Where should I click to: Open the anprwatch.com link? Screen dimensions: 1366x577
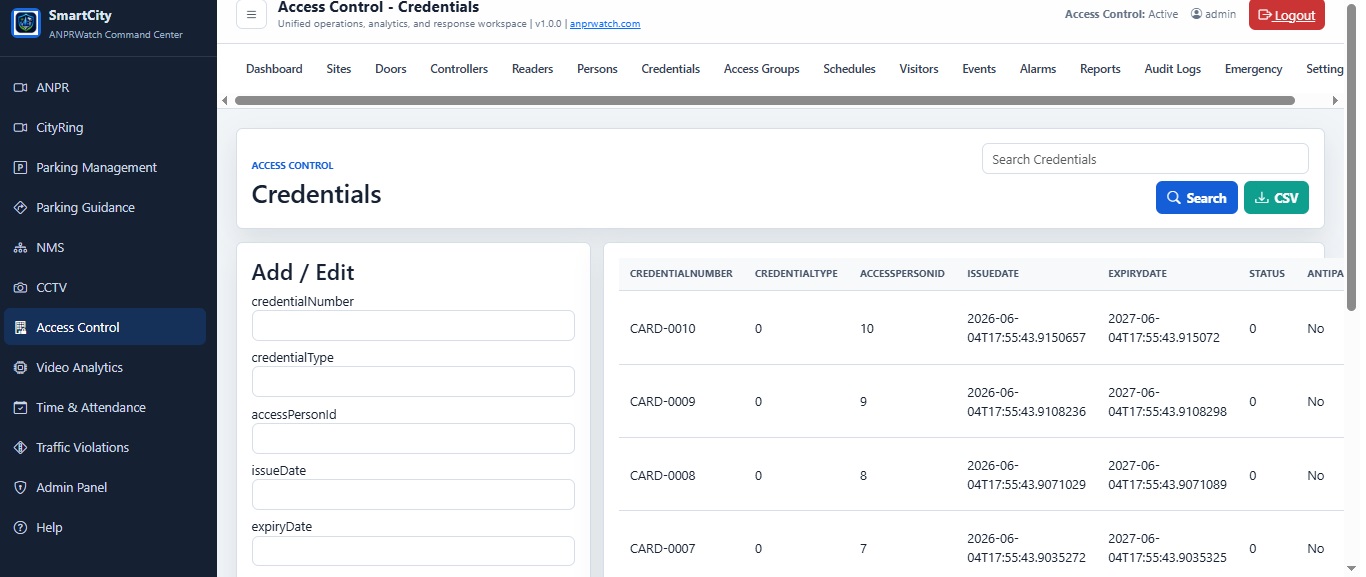[x=605, y=23]
